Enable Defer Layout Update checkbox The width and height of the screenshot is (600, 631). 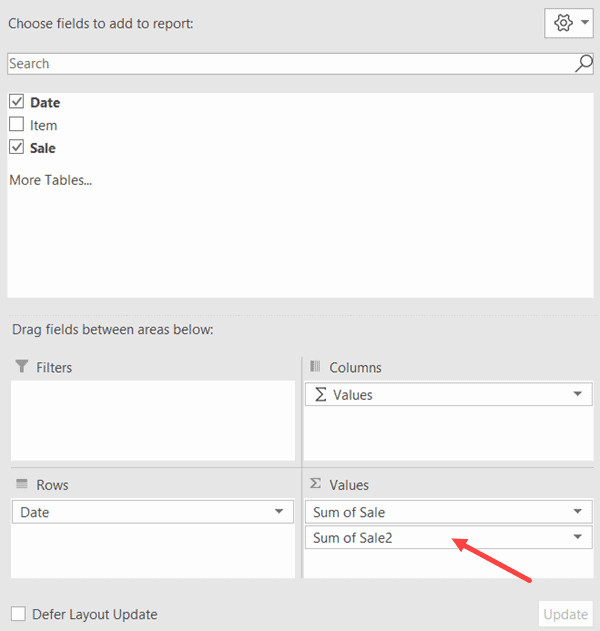pos(18,614)
